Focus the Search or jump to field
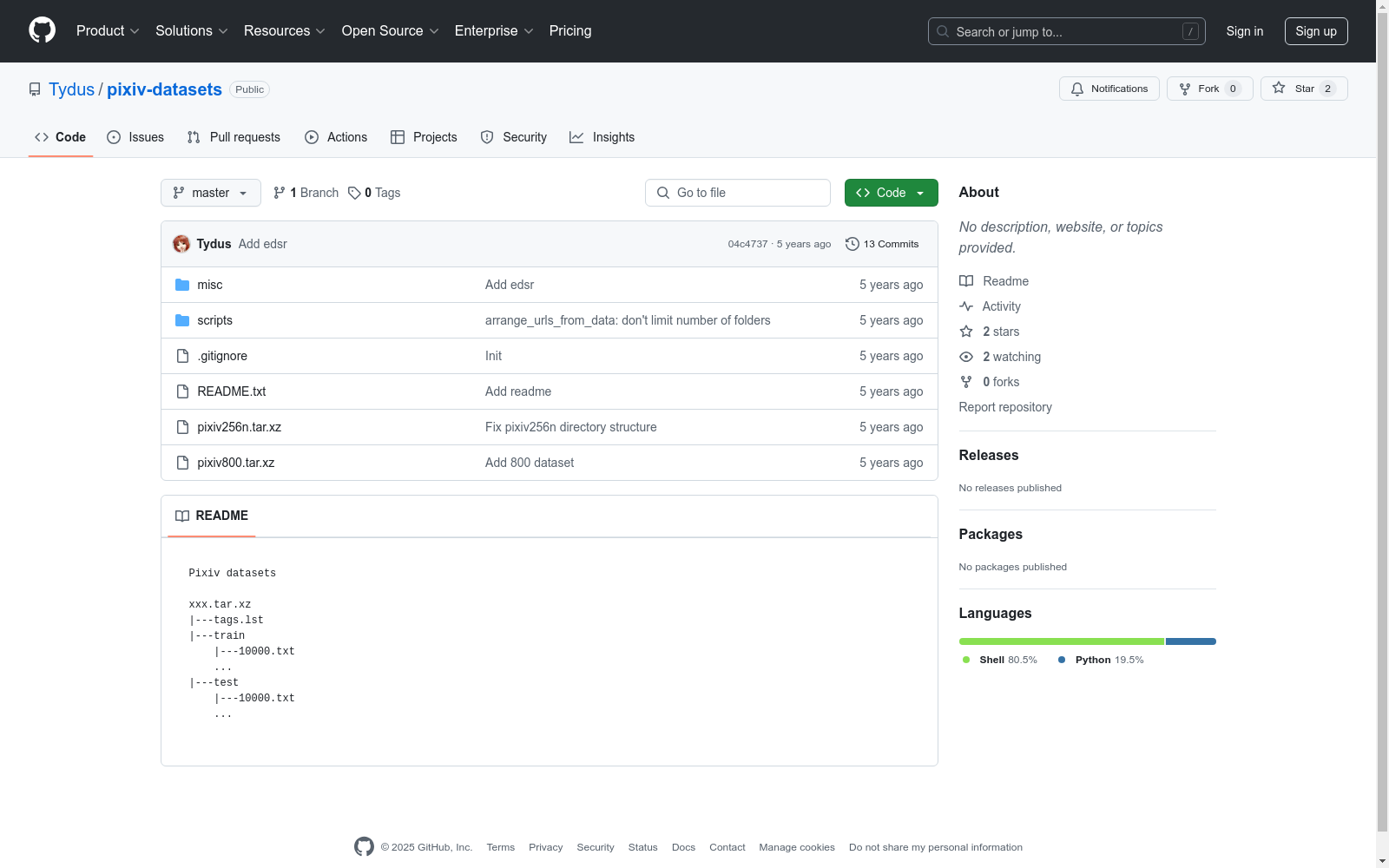Screen dimensions: 1389x868 (1067, 31)
